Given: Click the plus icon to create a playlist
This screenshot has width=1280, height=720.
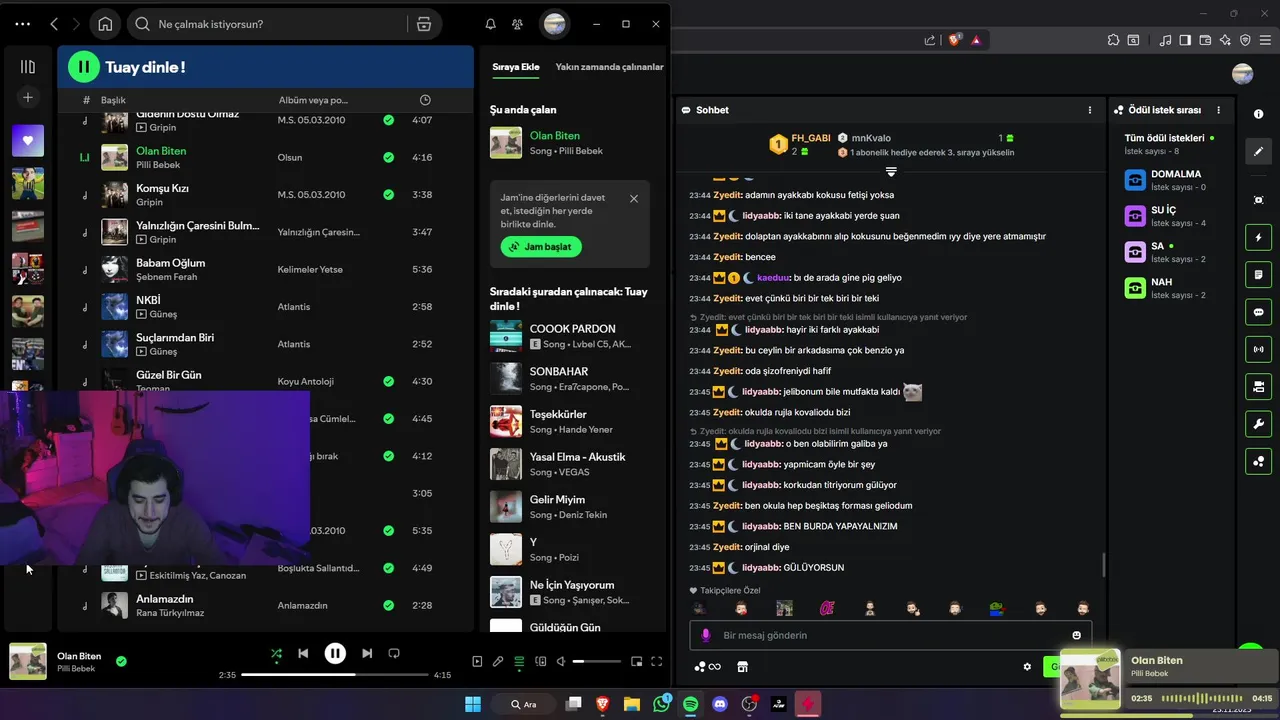Looking at the screenshot, I should [28, 97].
